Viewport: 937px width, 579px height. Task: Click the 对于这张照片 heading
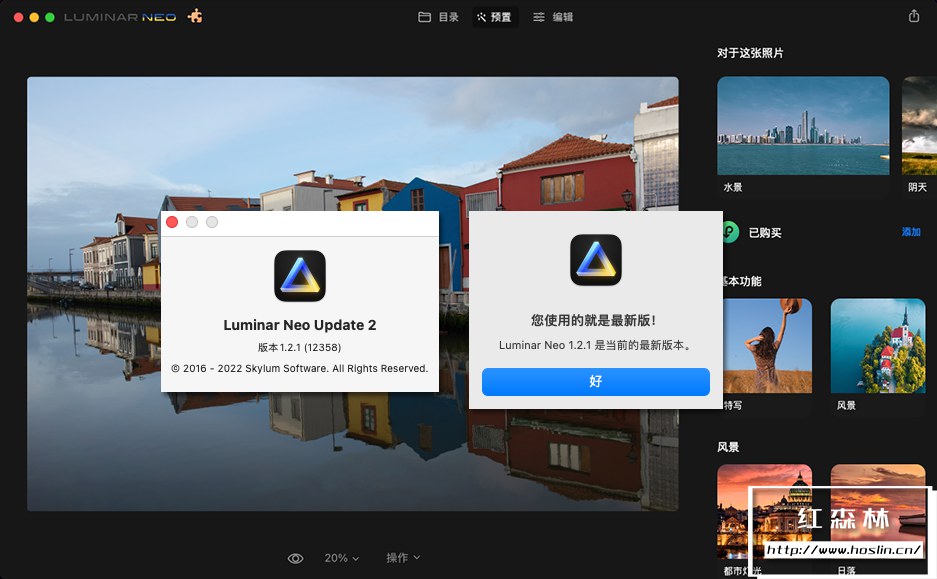coord(750,53)
